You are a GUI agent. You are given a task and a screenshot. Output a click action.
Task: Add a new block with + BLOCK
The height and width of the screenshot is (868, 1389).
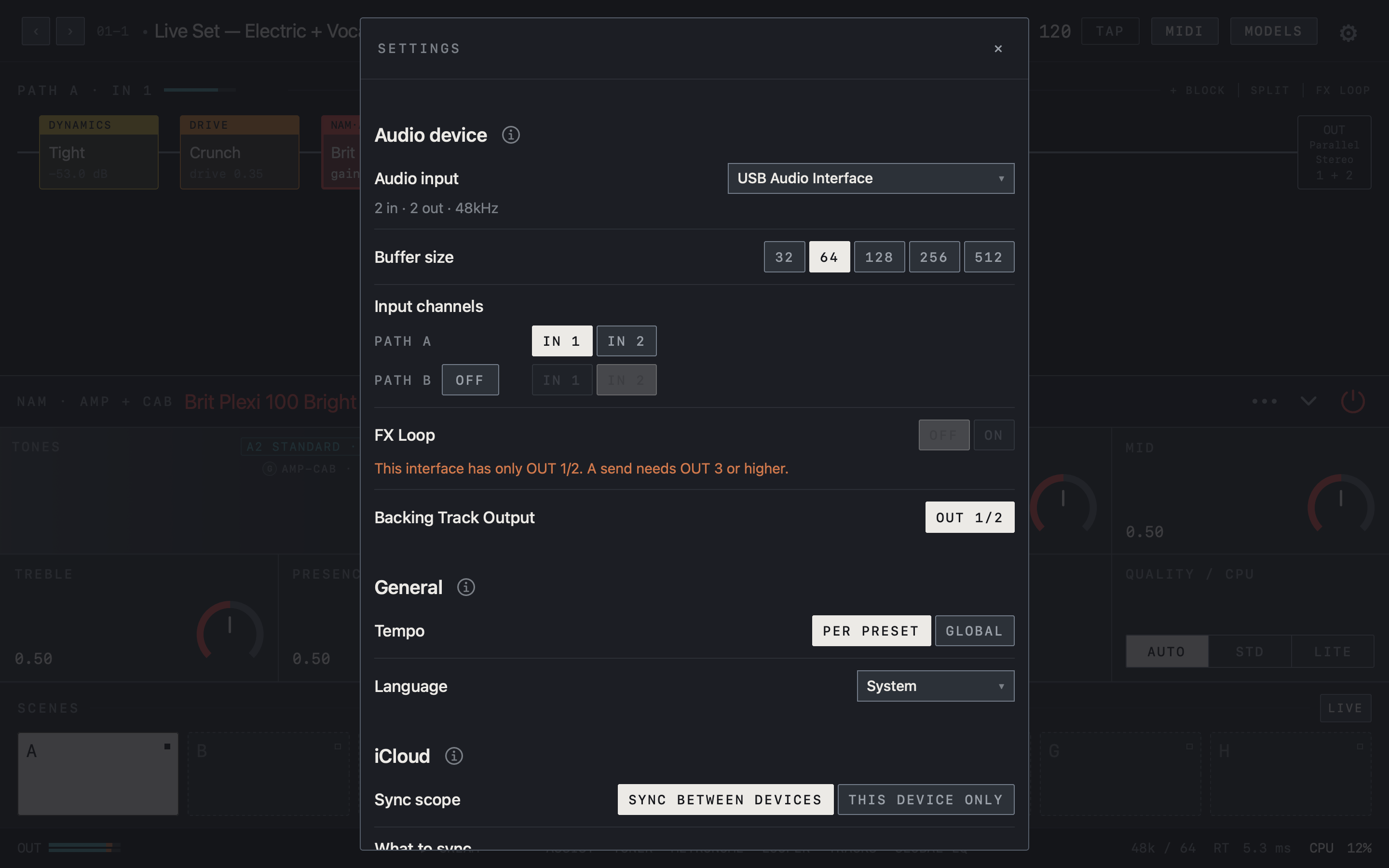tap(1197, 91)
